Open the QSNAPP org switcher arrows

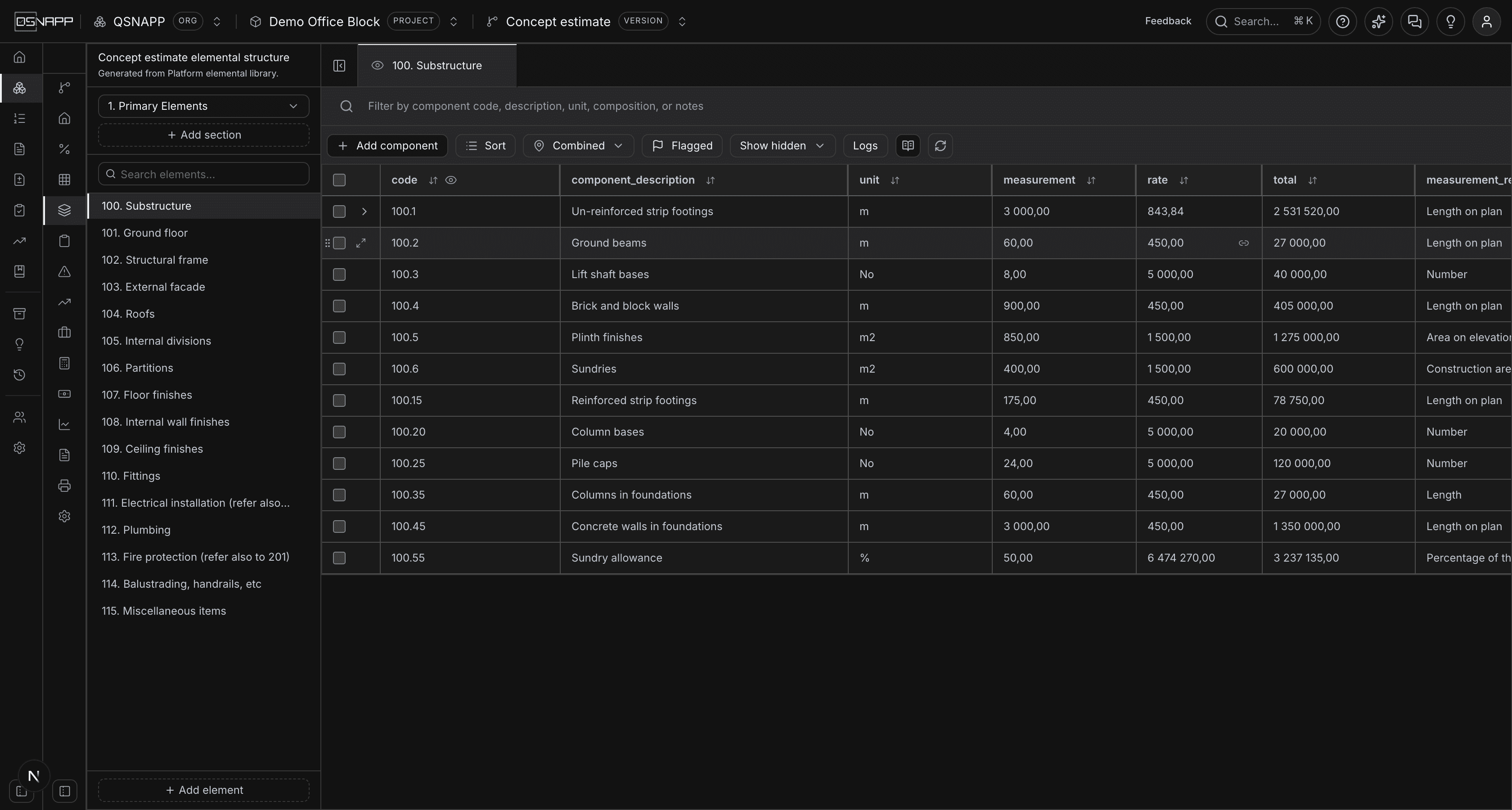pos(216,22)
